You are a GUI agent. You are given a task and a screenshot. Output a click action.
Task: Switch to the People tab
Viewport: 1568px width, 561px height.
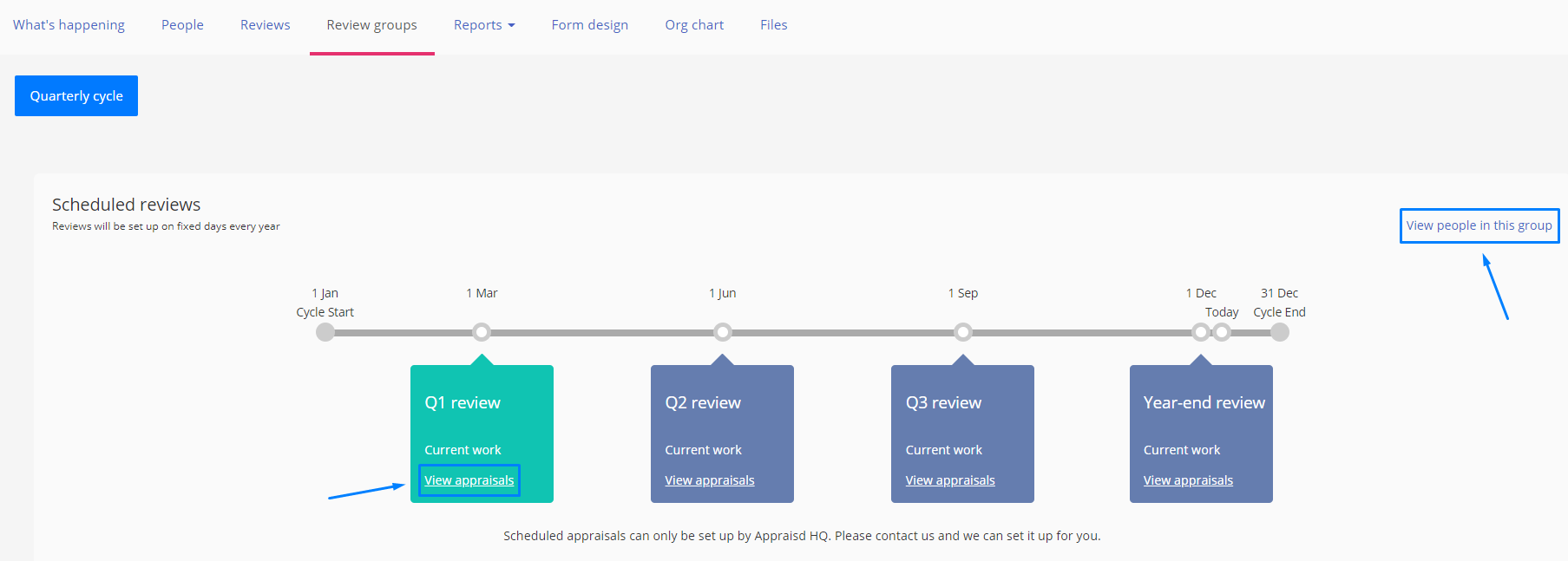click(x=182, y=25)
